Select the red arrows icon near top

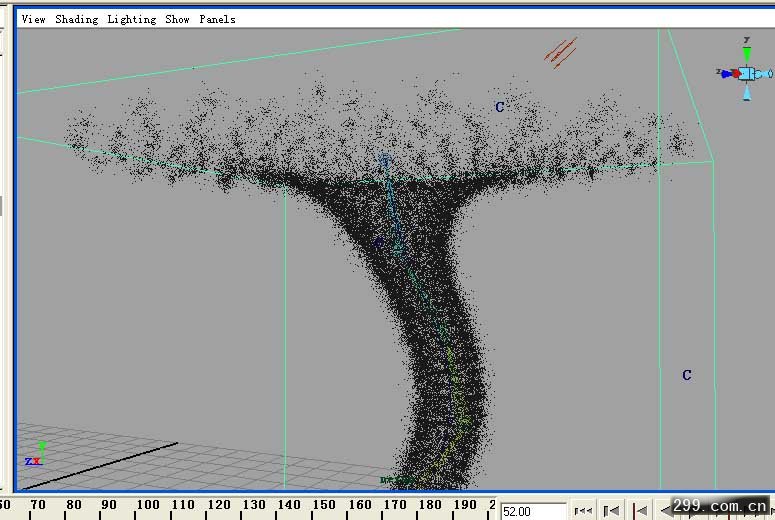click(x=561, y=51)
